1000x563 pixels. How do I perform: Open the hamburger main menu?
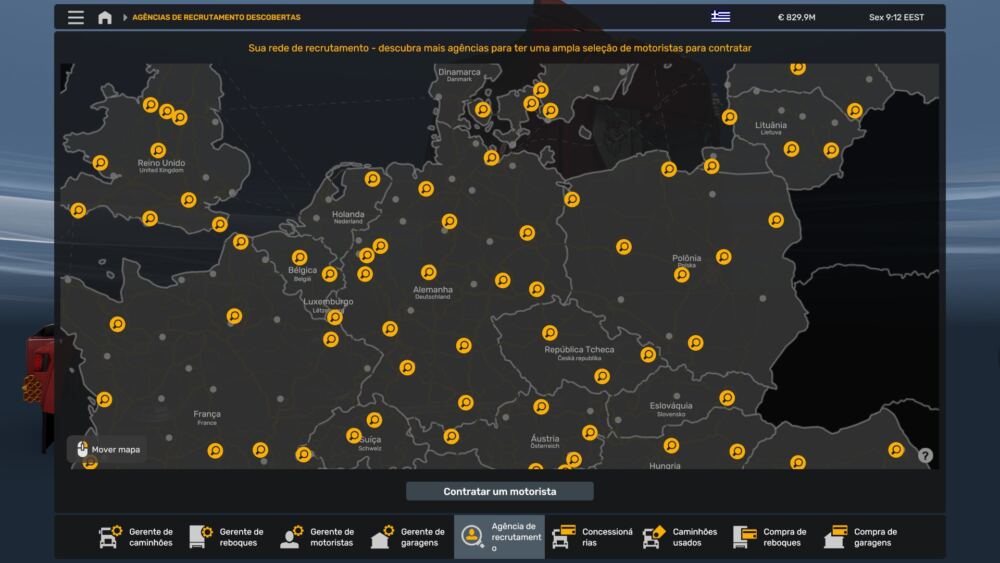(x=76, y=17)
